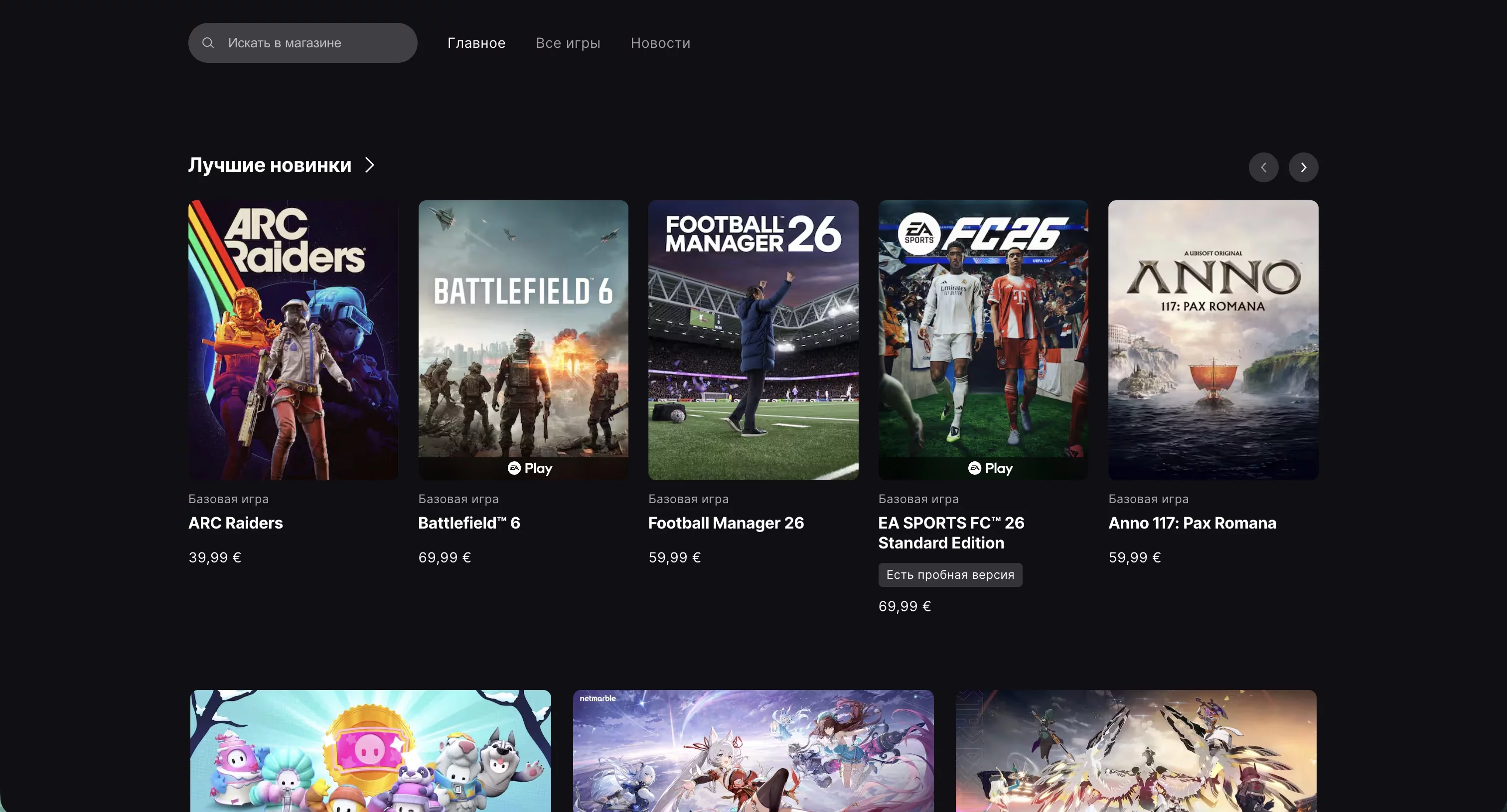Open the Новости tab
This screenshot has width=1507, height=812.
[x=660, y=43]
